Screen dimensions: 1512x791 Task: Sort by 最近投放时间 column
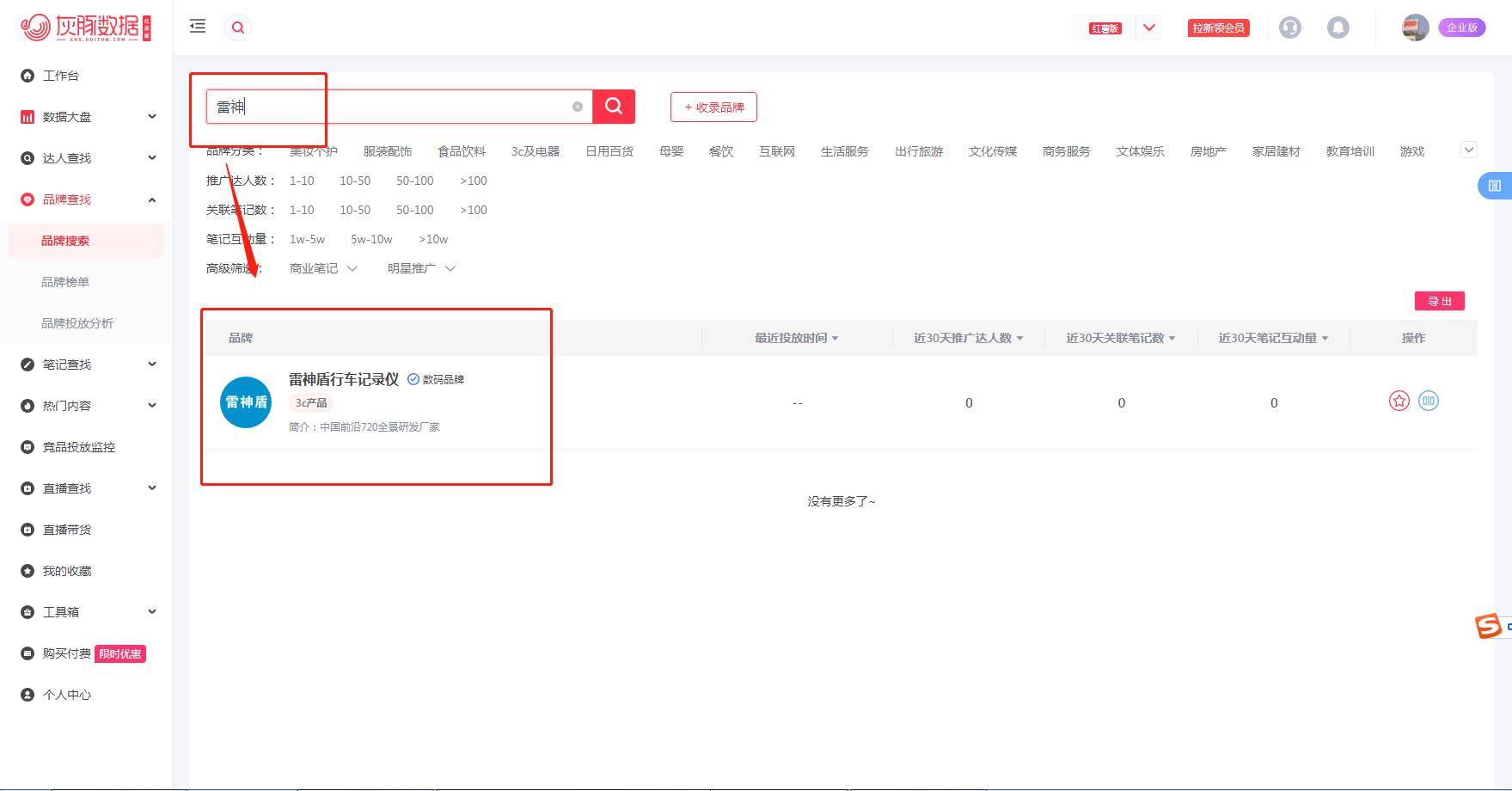tap(797, 338)
